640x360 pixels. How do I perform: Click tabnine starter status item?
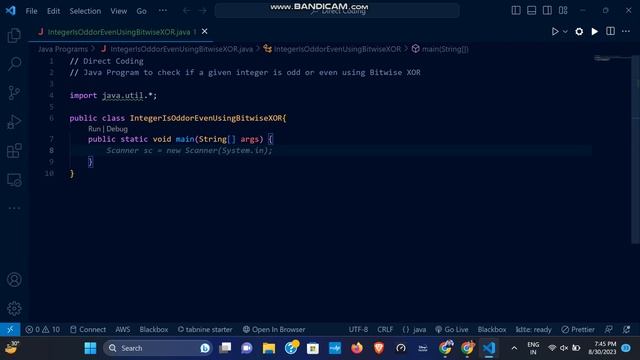pos(204,329)
